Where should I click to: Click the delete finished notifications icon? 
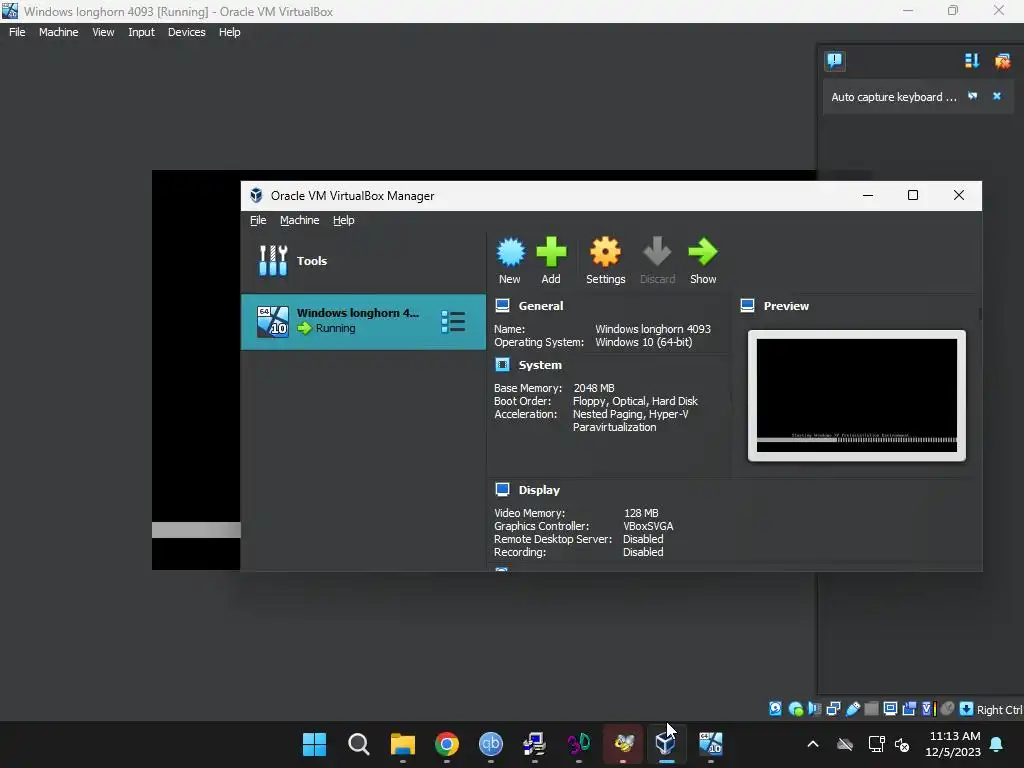(1002, 61)
